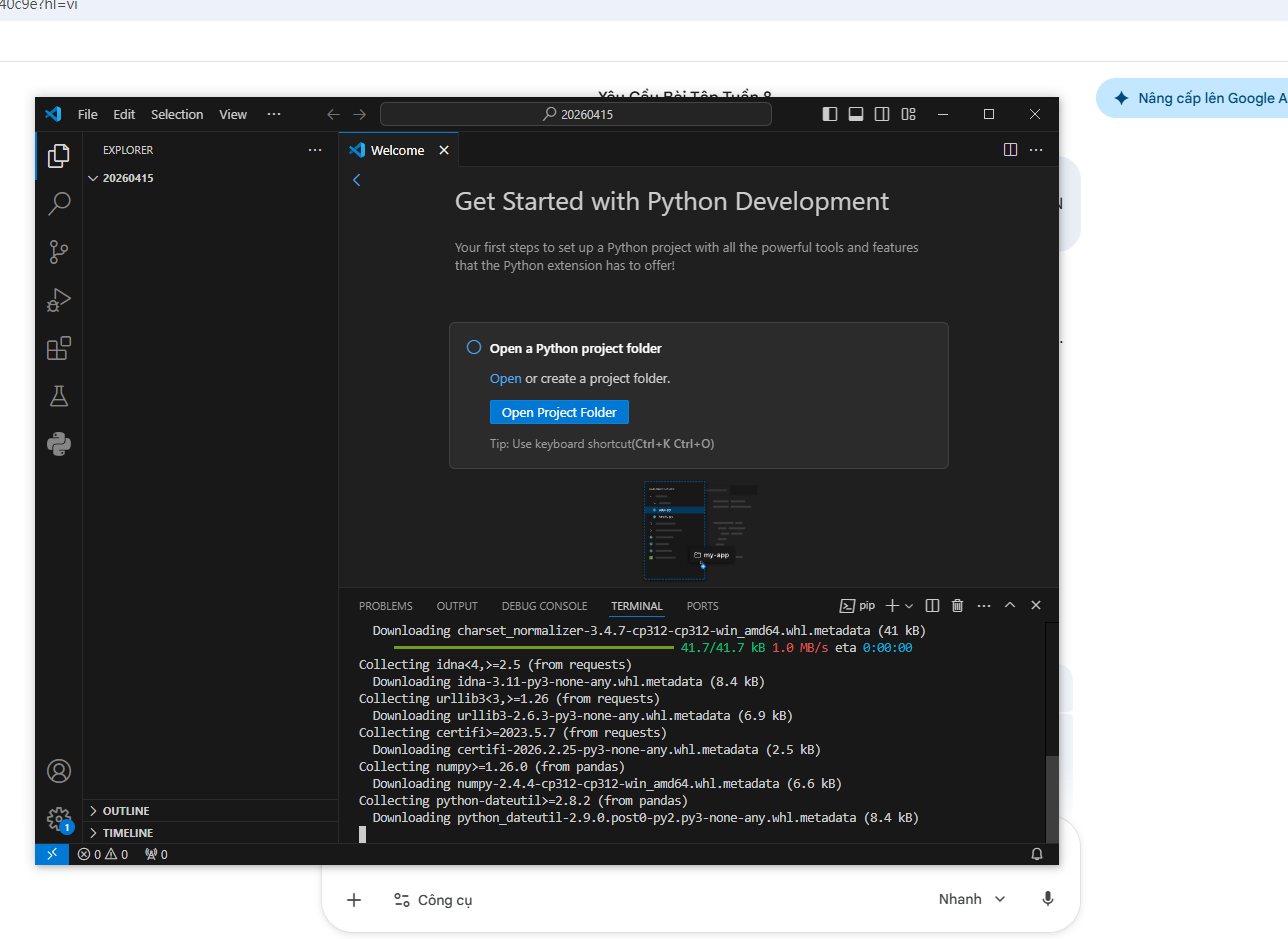
Task: Click the blue Open link
Action: (505, 379)
